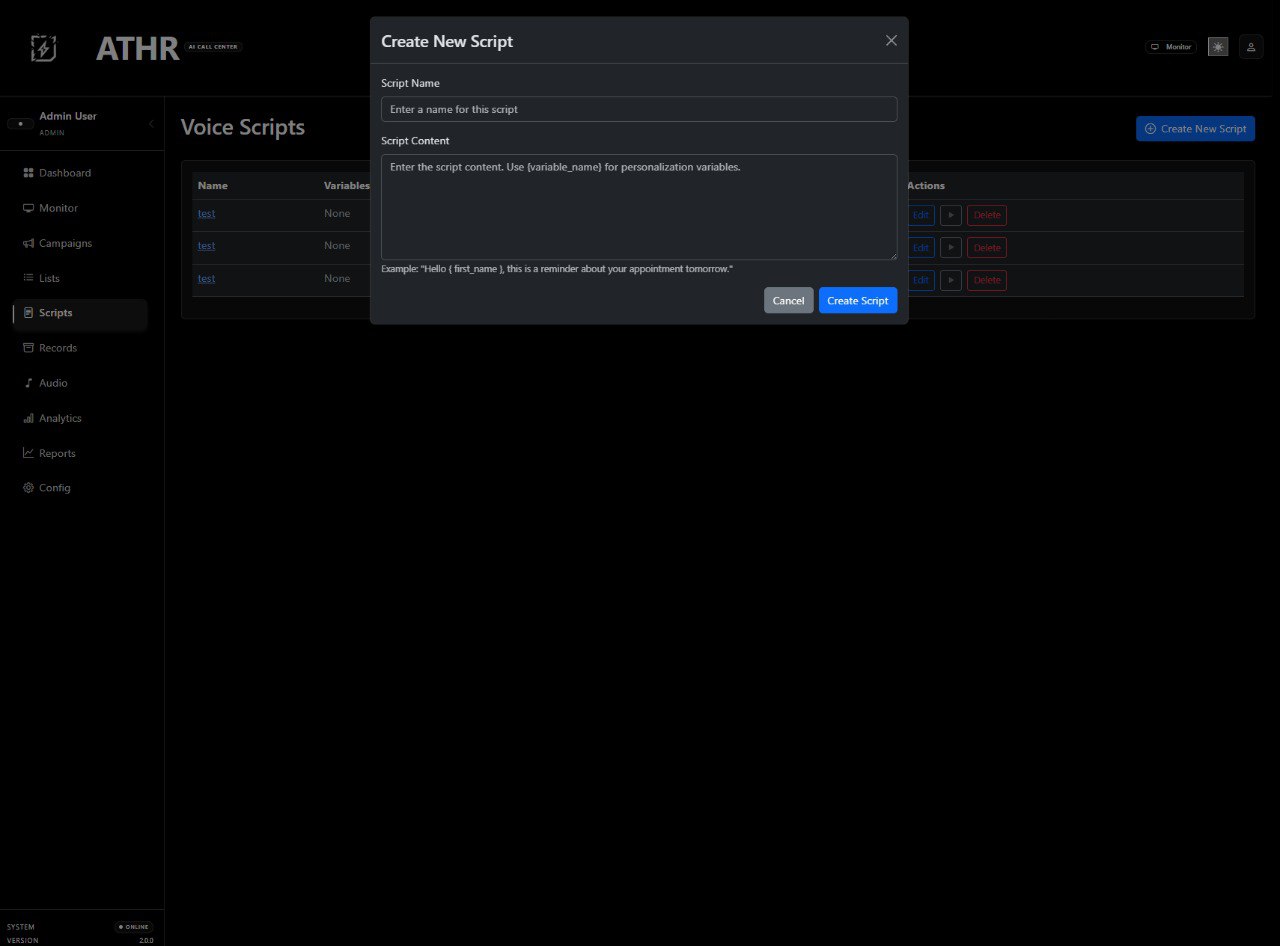Click the Example hint text below textarea

[x=557, y=270]
